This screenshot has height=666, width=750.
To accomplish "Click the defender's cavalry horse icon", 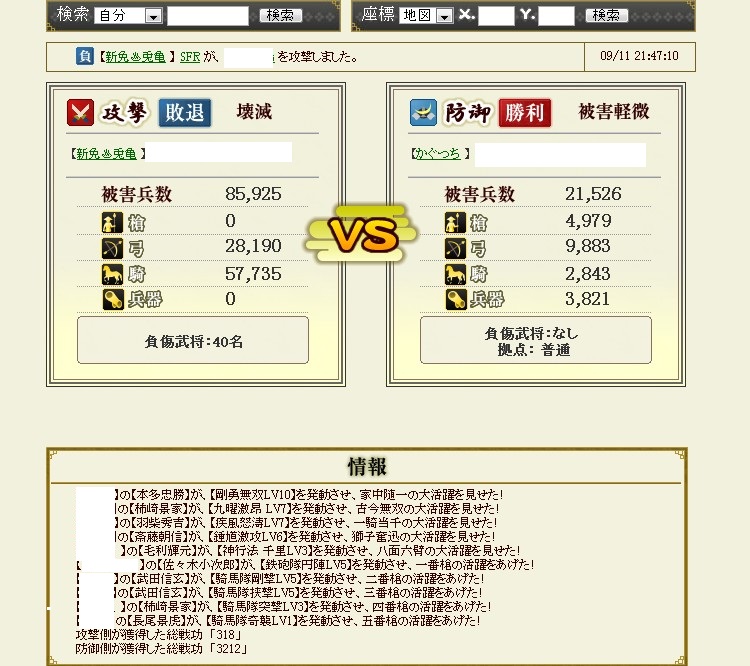I will pos(455,274).
